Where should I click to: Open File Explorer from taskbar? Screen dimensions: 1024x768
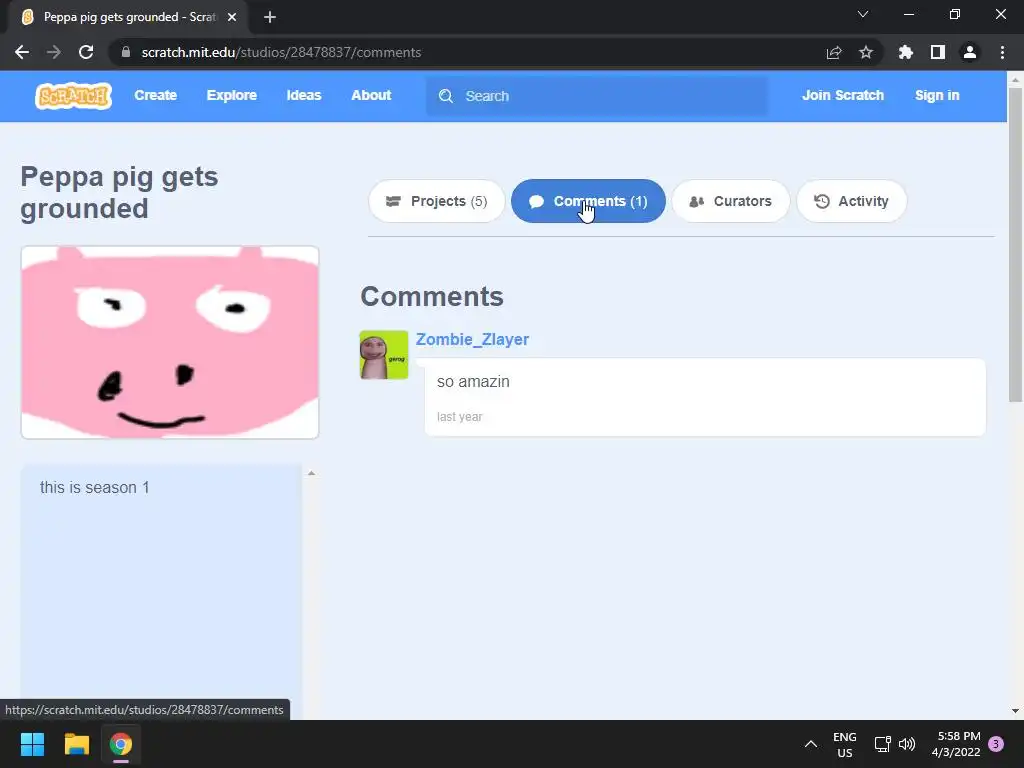(x=76, y=744)
